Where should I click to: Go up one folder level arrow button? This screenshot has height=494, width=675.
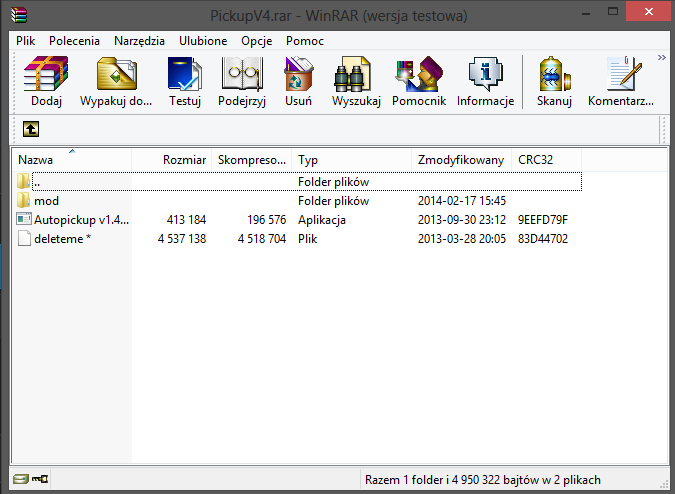pyautogui.click(x=31, y=129)
